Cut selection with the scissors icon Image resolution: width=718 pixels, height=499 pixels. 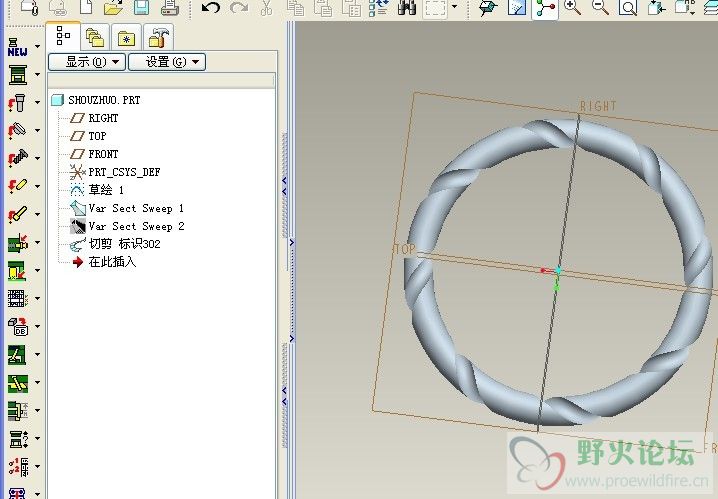click(266, 7)
